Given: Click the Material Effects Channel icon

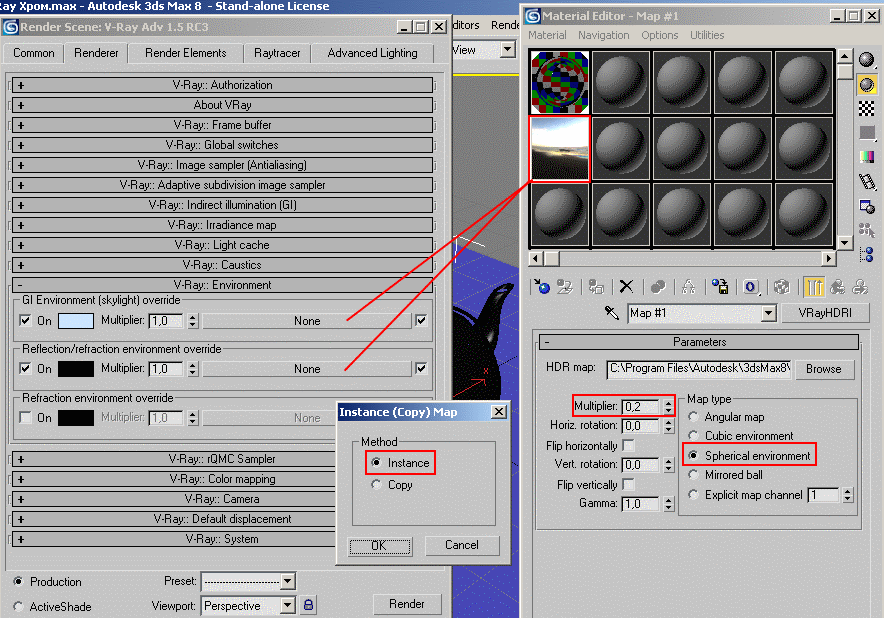Looking at the screenshot, I should (750, 286).
